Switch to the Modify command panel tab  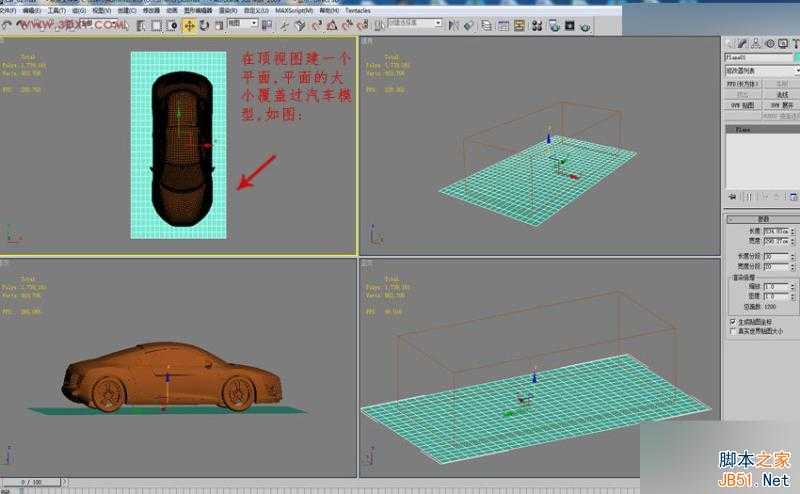(x=743, y=43)
